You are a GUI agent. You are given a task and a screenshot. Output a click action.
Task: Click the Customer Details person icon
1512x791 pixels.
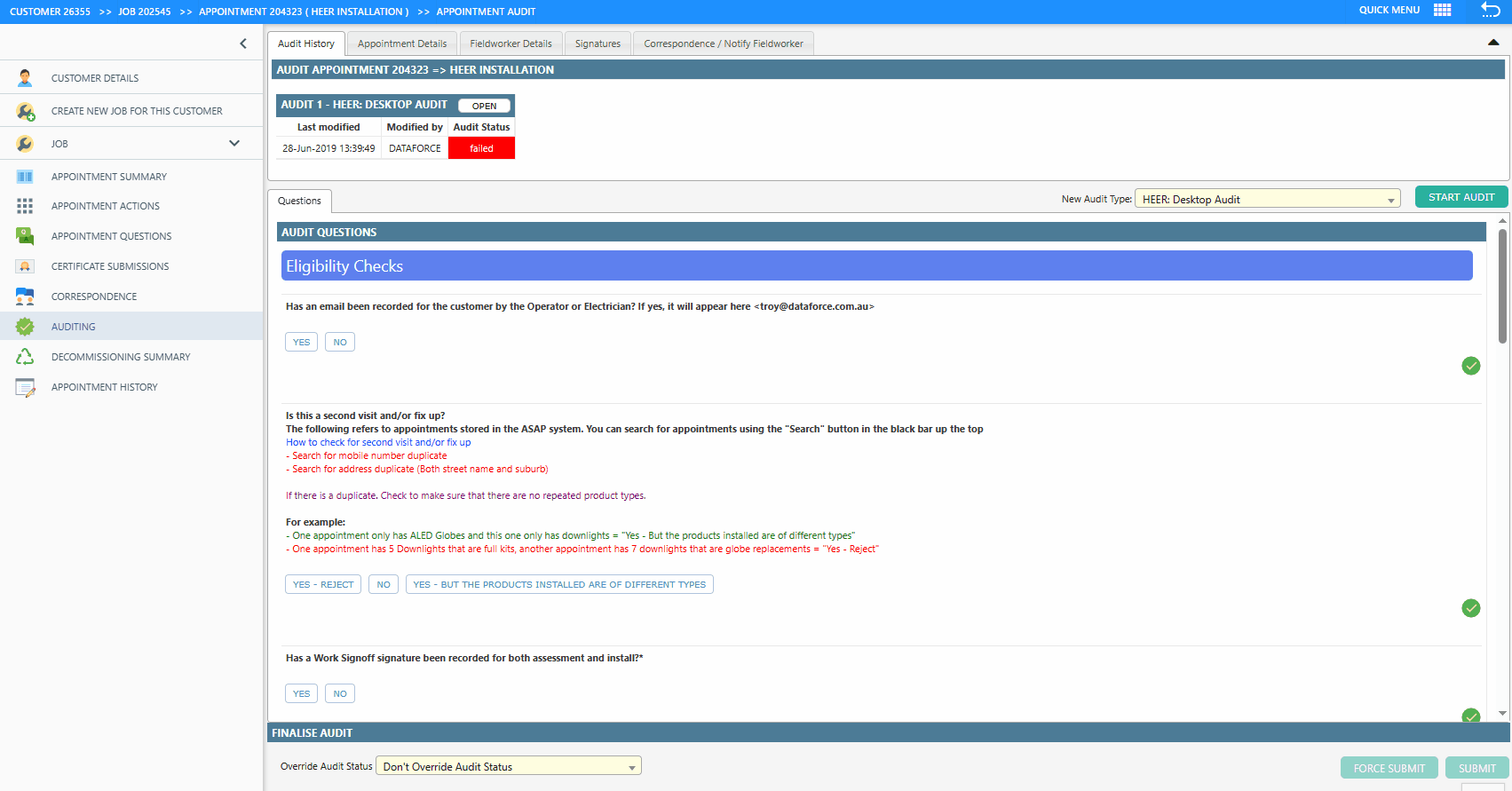(25, 78)
